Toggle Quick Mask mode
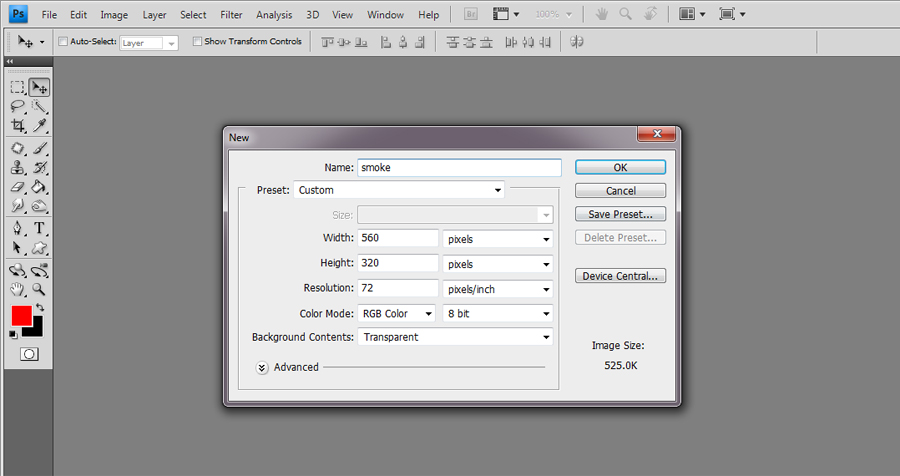The height and width of the screenshot is (476, 900). point(29,354)
